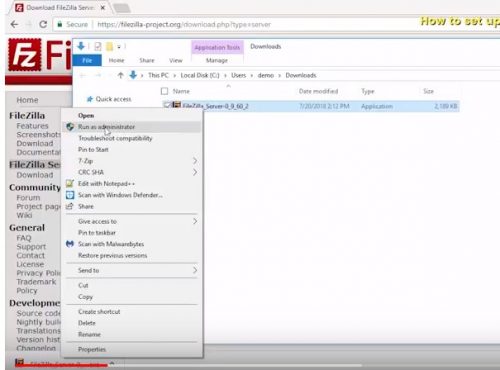Click the Windows Defender shield icon
This screenshot has height=370, width=500.
click(x=70, y=195)
